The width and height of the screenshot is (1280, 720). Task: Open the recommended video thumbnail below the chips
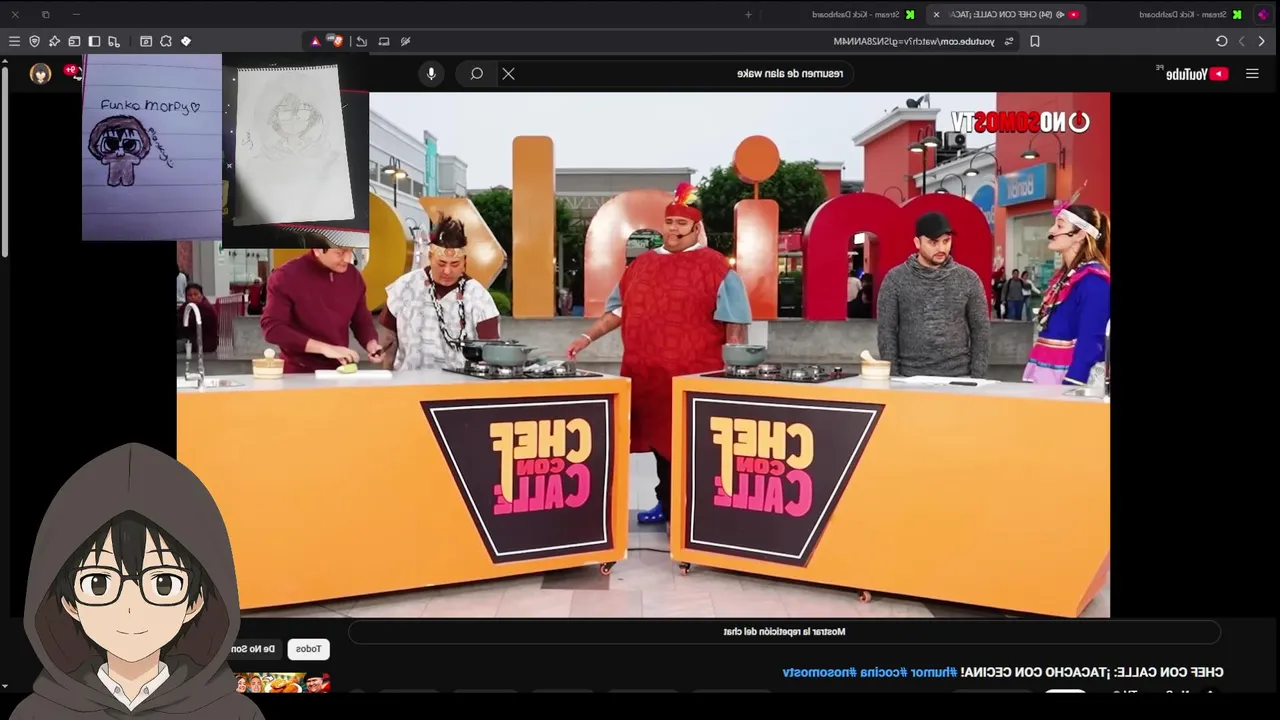(283, 683)
